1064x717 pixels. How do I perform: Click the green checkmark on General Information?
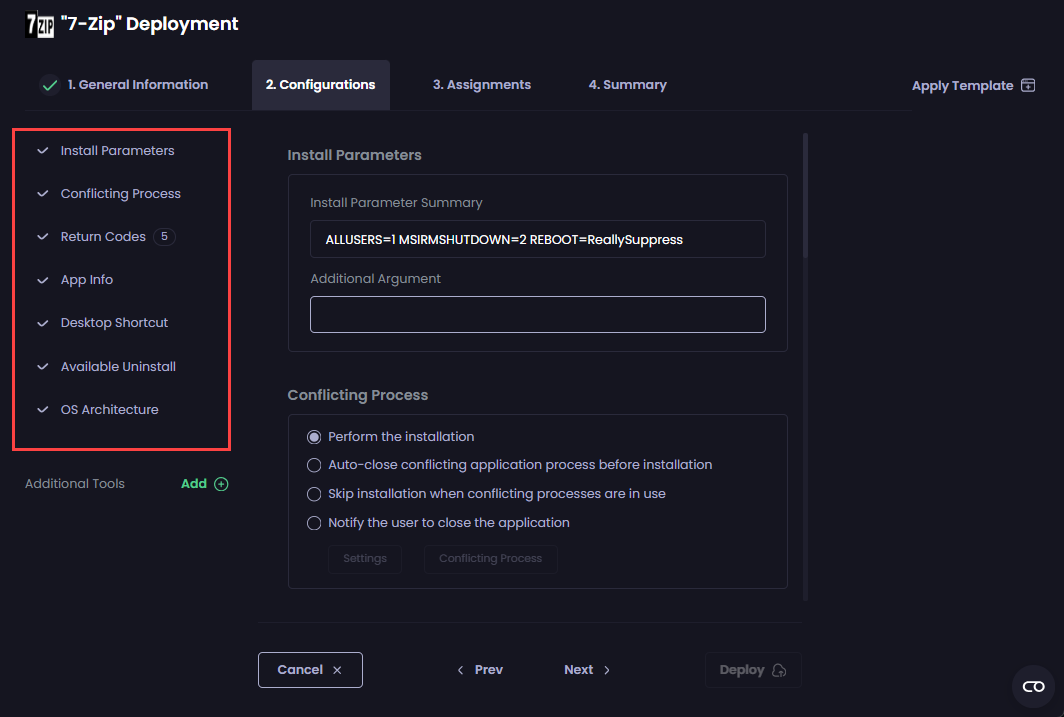click(49, 85)
